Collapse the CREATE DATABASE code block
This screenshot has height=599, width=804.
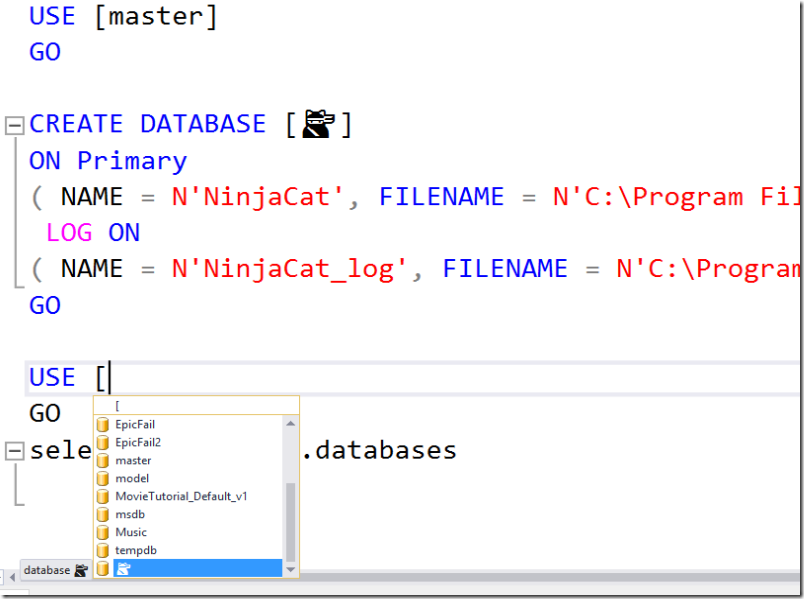14,125
